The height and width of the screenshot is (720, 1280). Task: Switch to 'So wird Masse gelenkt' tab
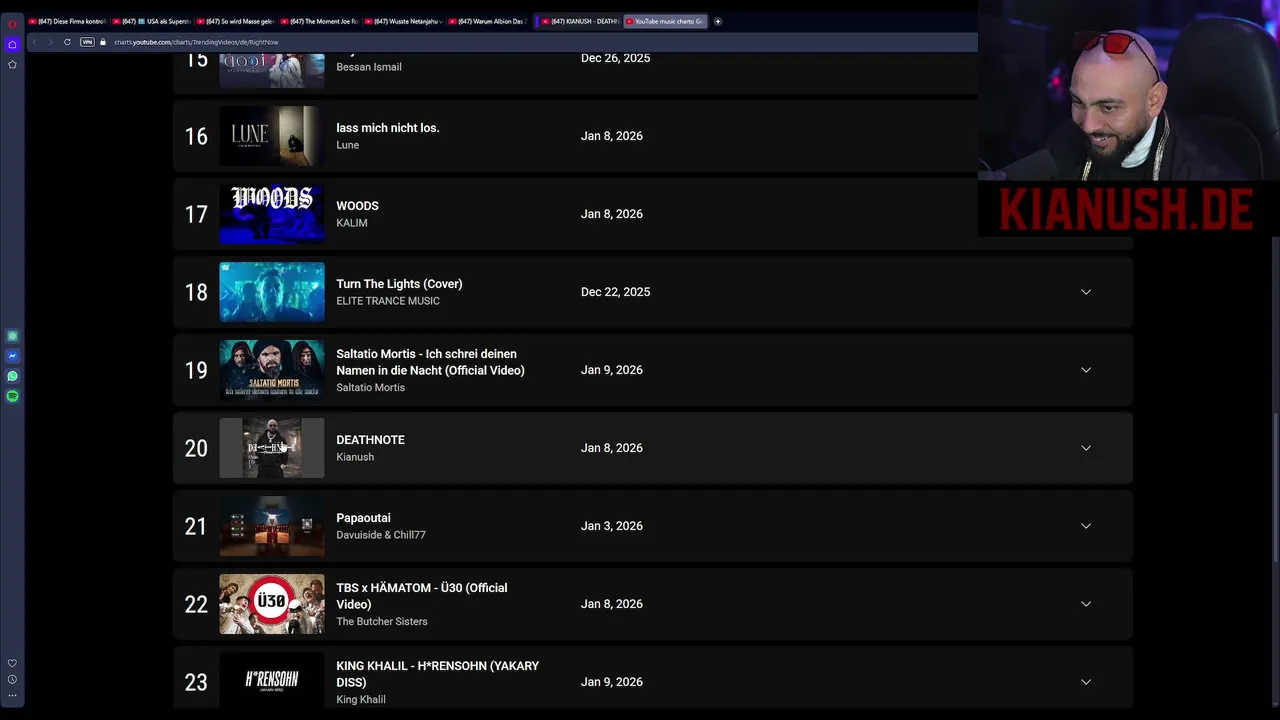235,21
